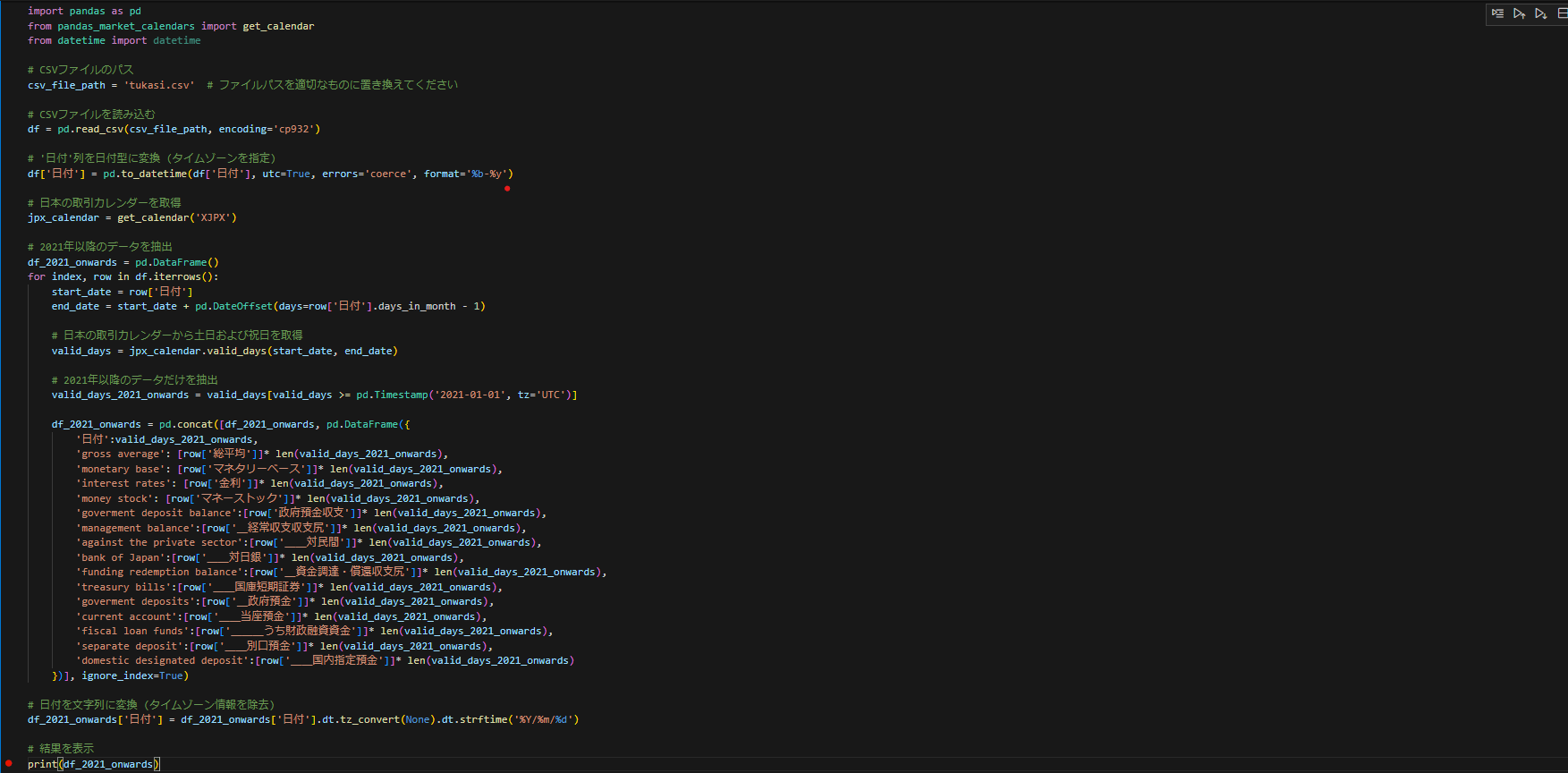
Task: Click the '%b-%y' format string
Action: coord(489,174)
